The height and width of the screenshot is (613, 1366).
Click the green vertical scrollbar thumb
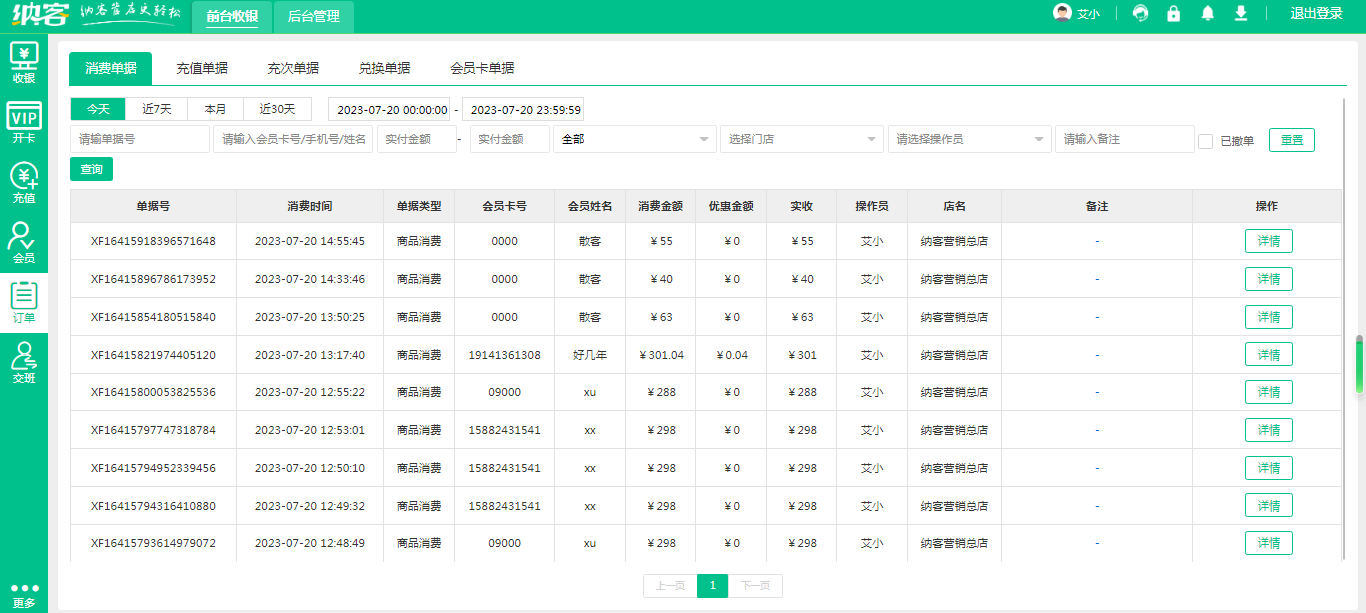click(x=1359, y=365)
